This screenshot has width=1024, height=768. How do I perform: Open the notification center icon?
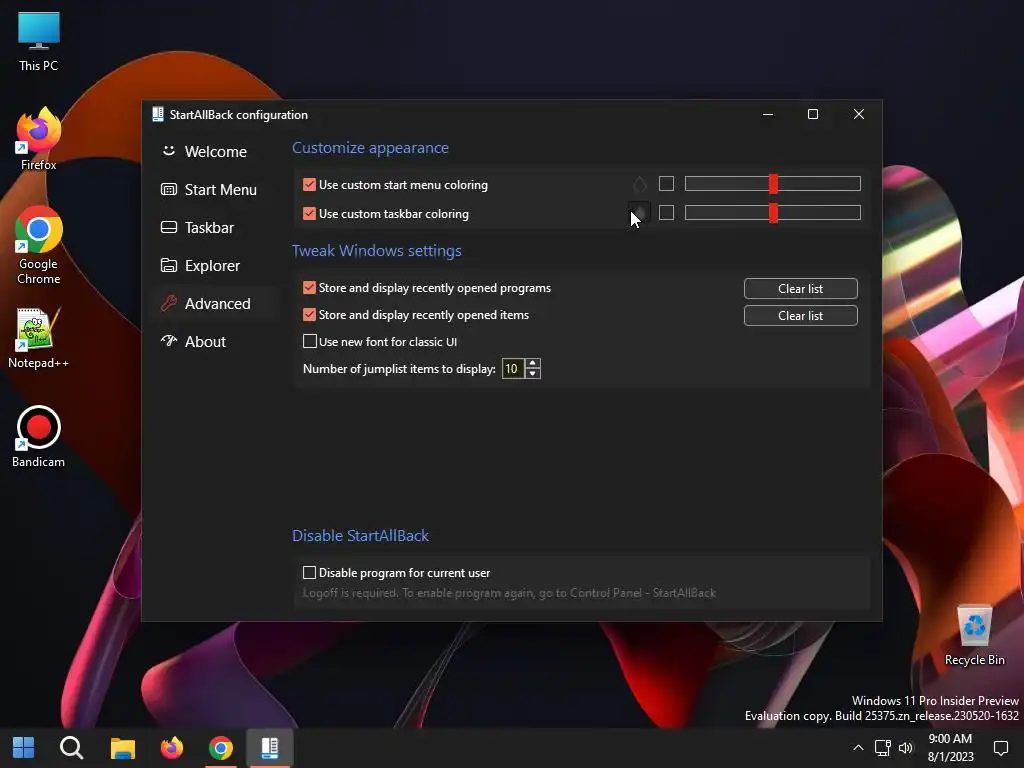(x=1000, y=747)
